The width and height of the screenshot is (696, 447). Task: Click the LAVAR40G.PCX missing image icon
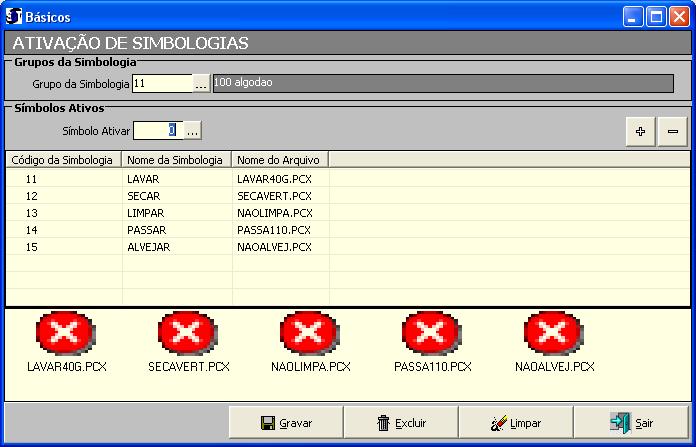tap(66, 333)
